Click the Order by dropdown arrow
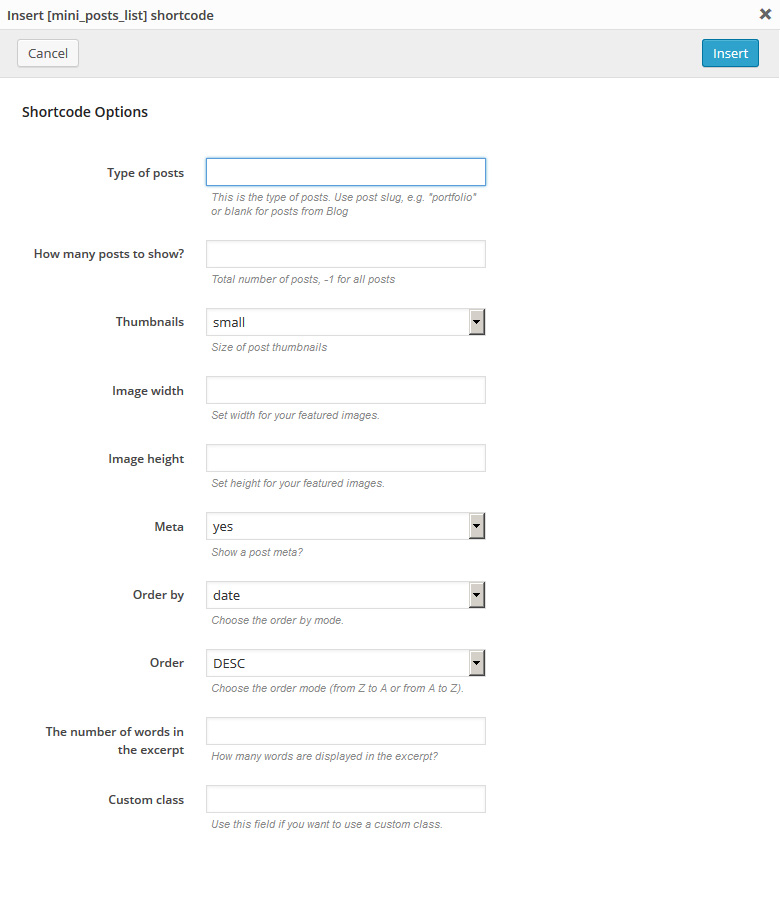 477,595
